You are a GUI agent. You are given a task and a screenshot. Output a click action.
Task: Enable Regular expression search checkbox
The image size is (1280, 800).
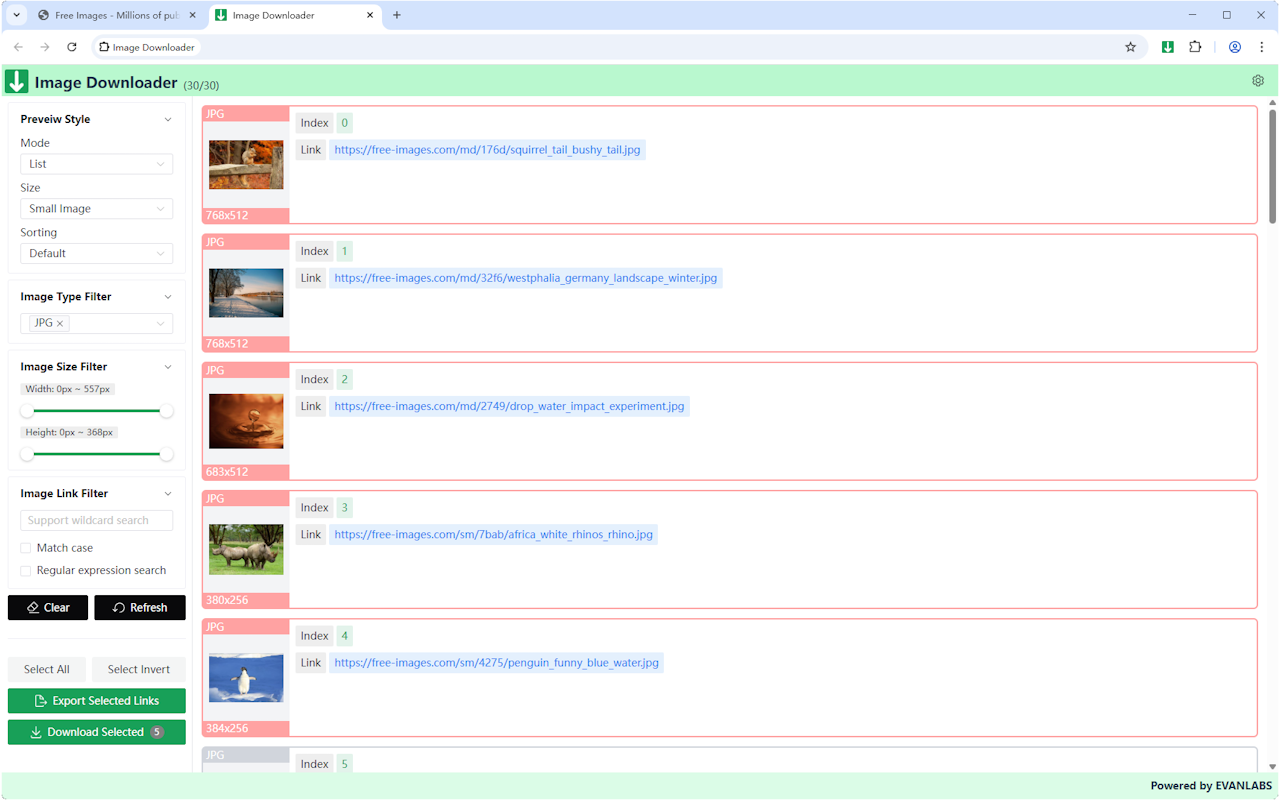tap(26, 571)
